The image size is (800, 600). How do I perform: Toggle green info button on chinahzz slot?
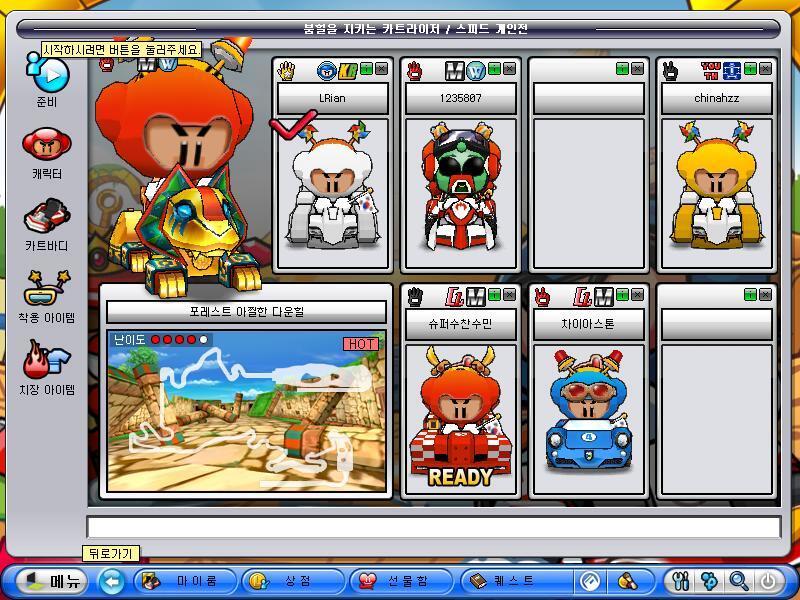point(751,69)
